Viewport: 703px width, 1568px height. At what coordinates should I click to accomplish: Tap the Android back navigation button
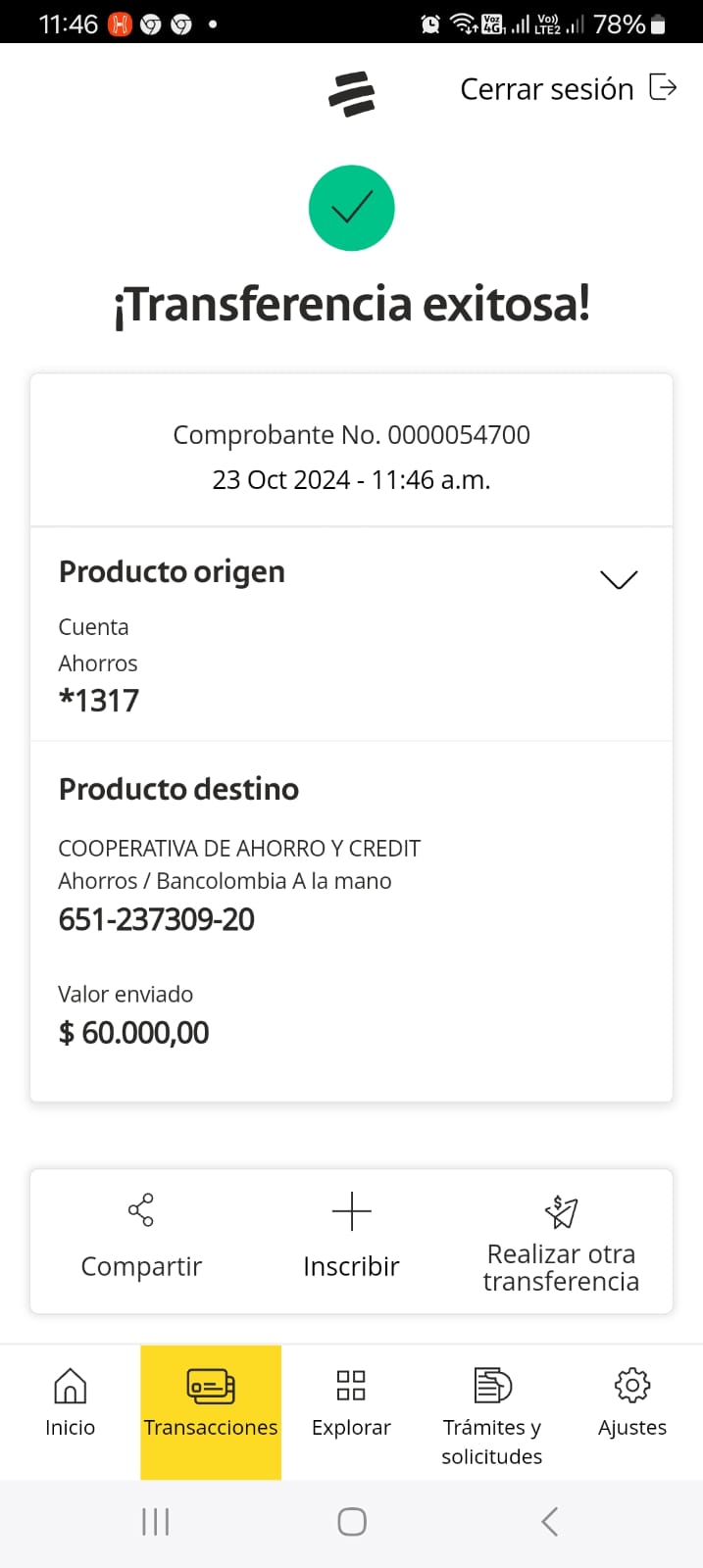click(550, 1522)
